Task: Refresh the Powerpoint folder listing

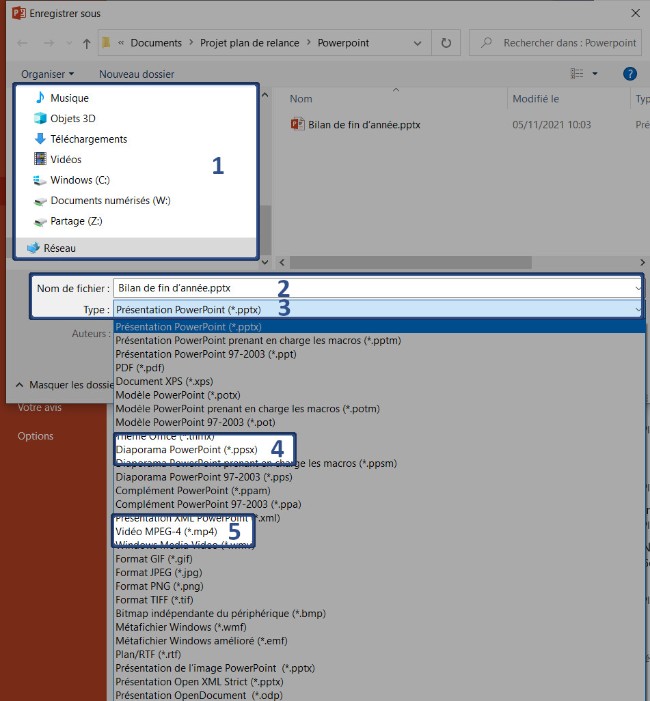Action: click(x=446, y=43)
